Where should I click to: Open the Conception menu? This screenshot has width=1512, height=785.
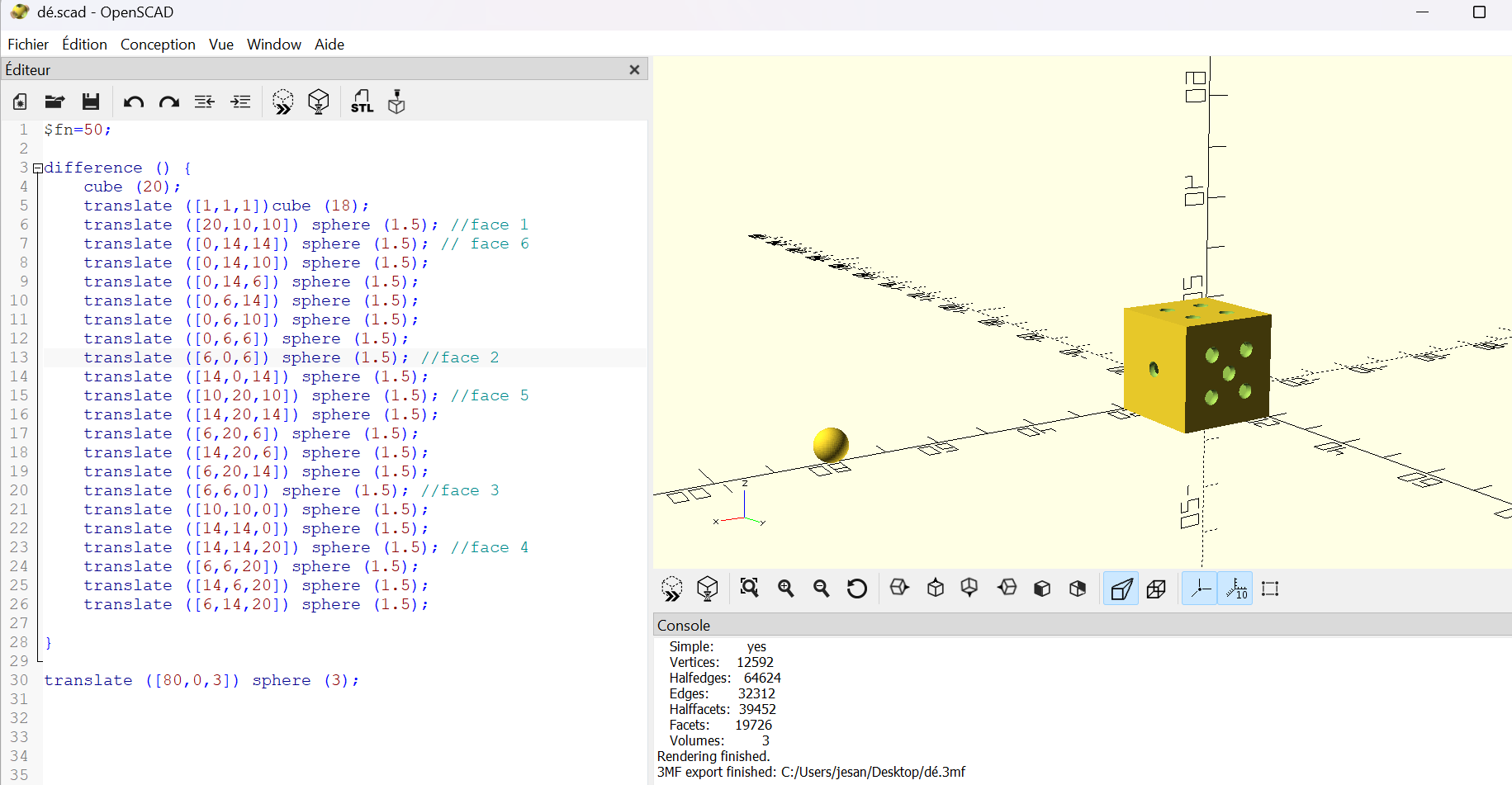(x=158, y=45)
